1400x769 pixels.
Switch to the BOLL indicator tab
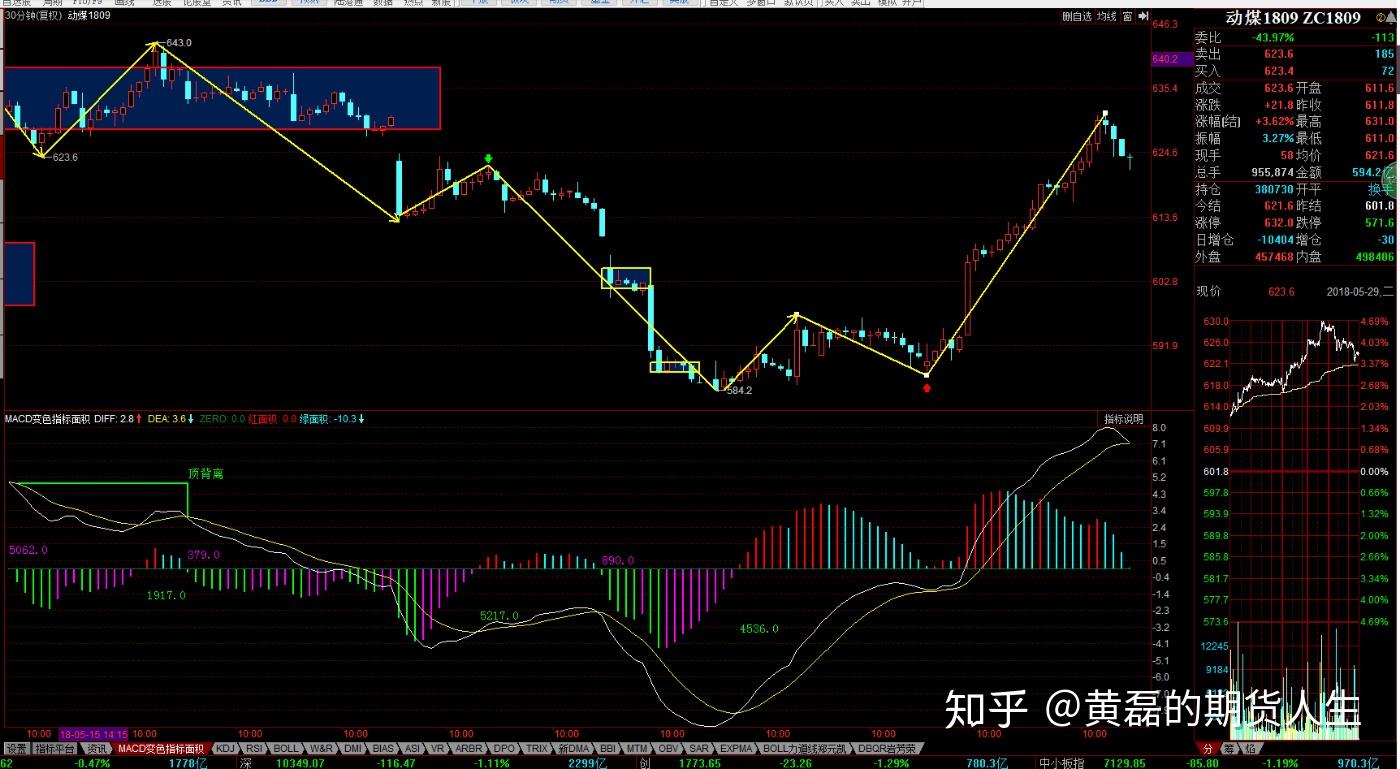click(x=286, y=748)
